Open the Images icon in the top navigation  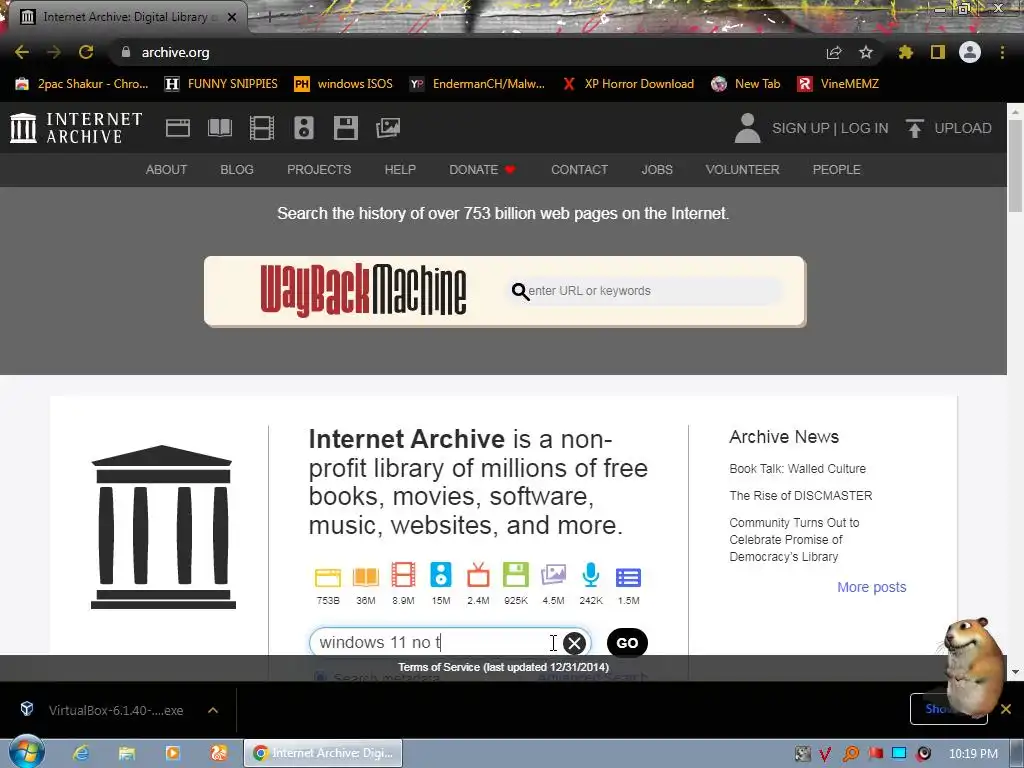pyautogui.click(x=388, y=128)
